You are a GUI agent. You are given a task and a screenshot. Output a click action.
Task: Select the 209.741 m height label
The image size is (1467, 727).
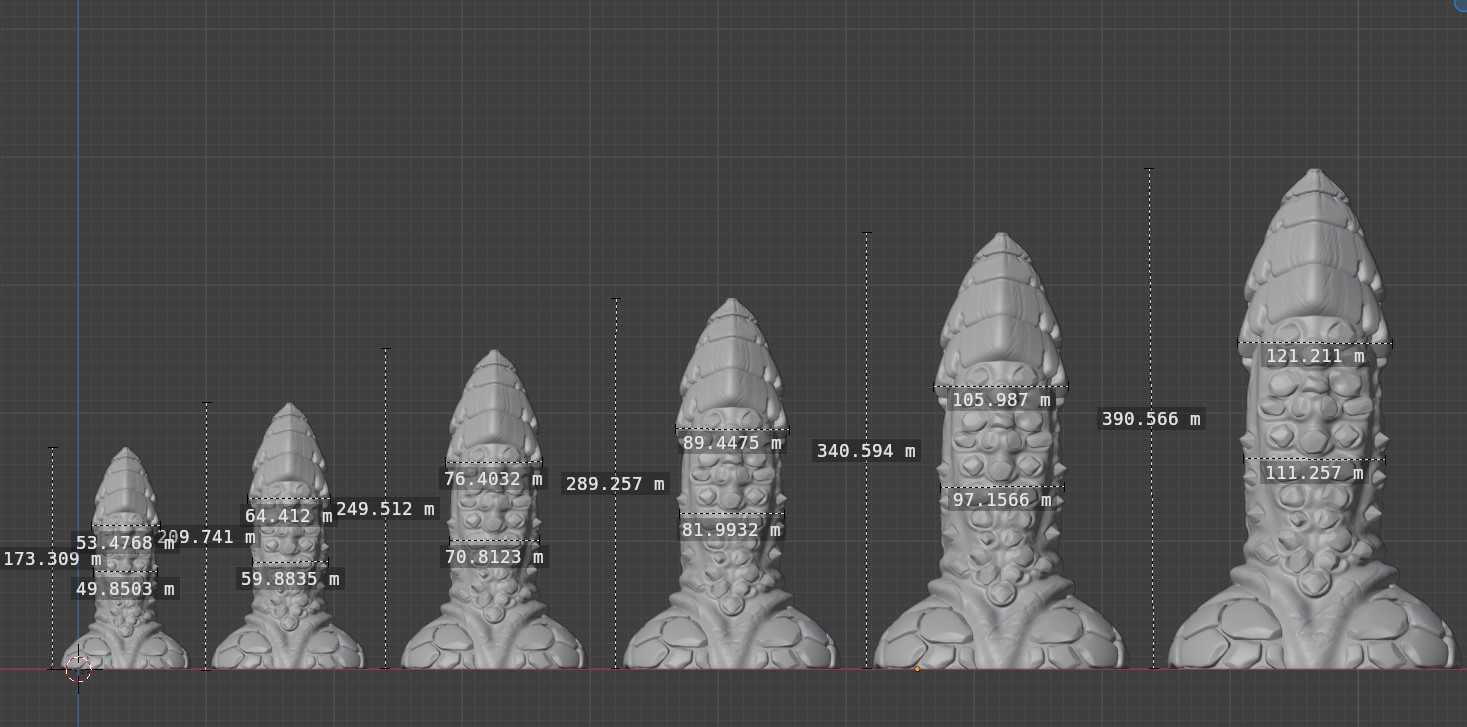click(x=207, y=537)
